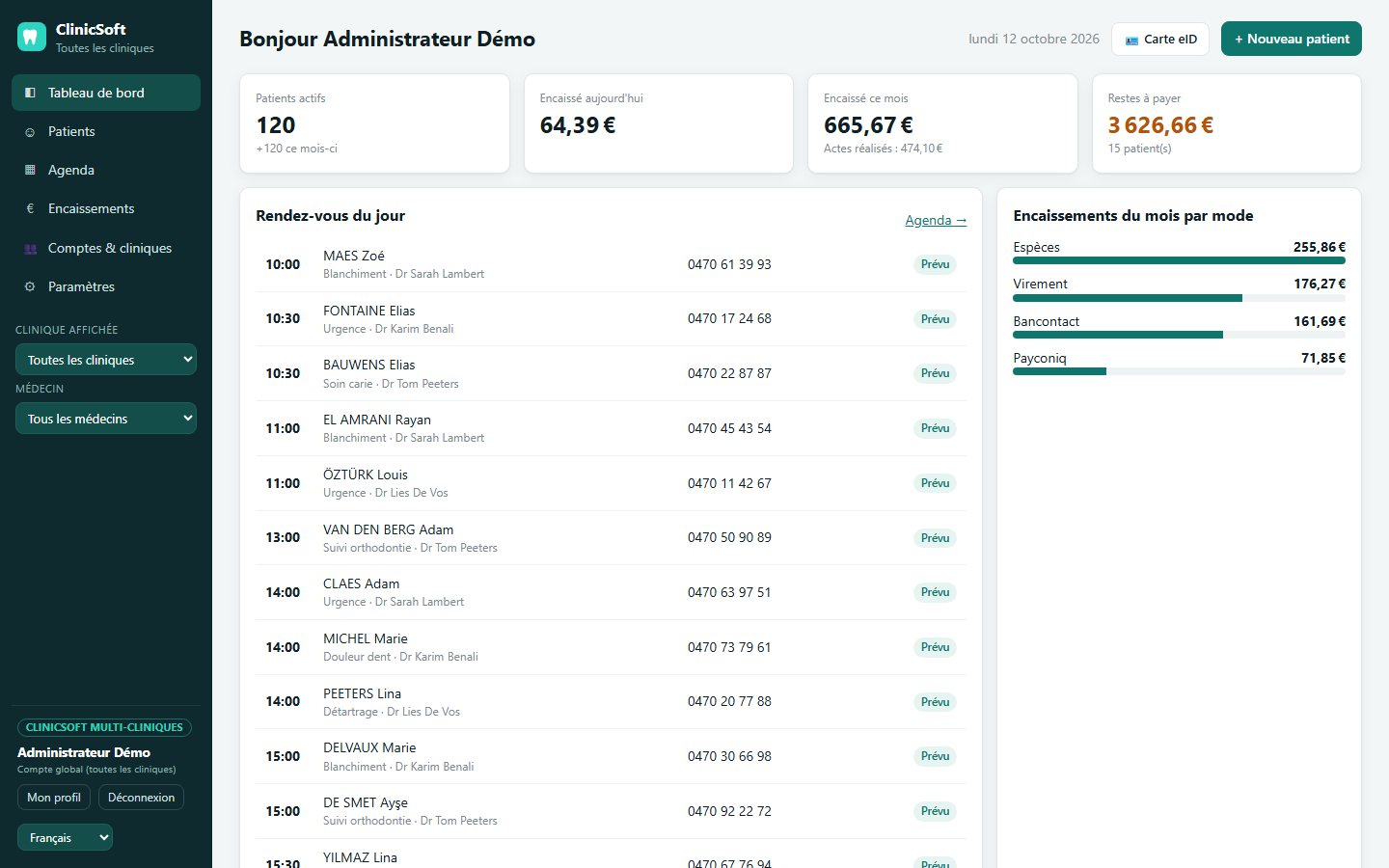Click the Mon profil button
Viewport: 1389px width, 868px height.
click(54, 798)
